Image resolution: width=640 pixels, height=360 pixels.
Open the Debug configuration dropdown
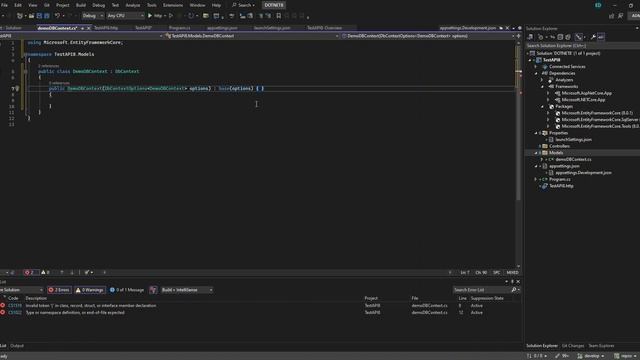pyautogui.click(x=93, y=16)
